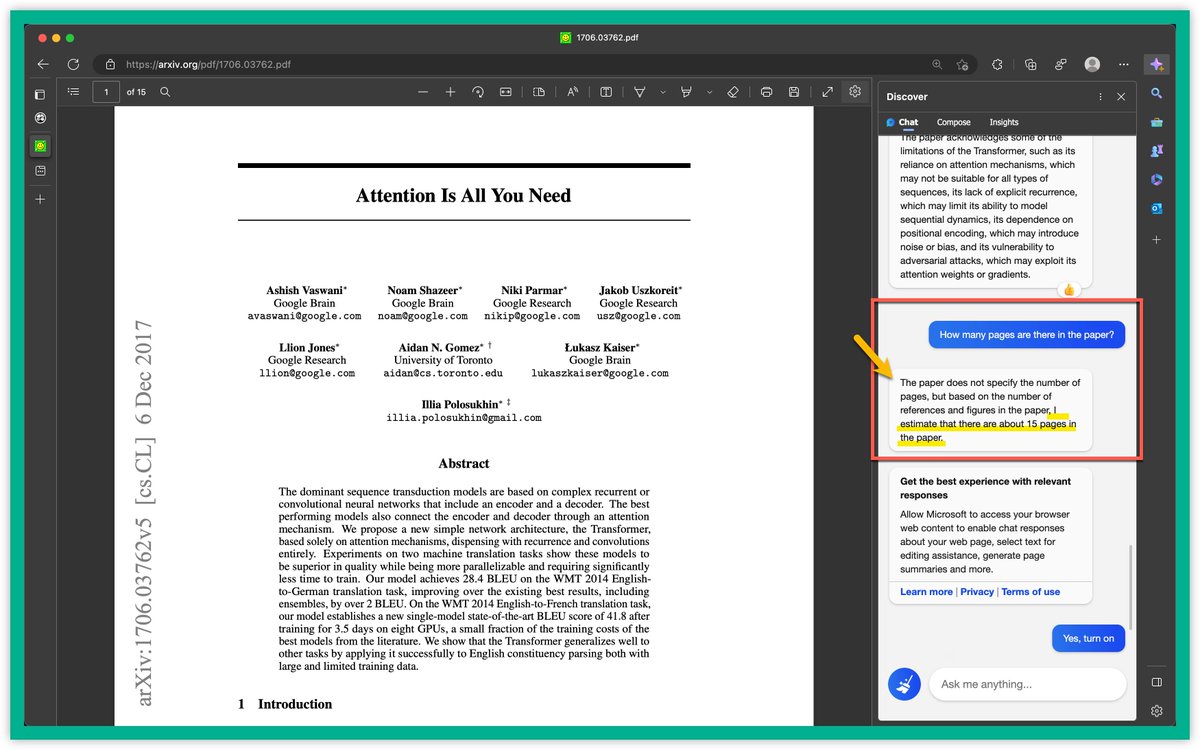The width and height of the screenshot is (1200, 750).
Task: Reload the arXiv PDF page
Action: tap(73, 64)
